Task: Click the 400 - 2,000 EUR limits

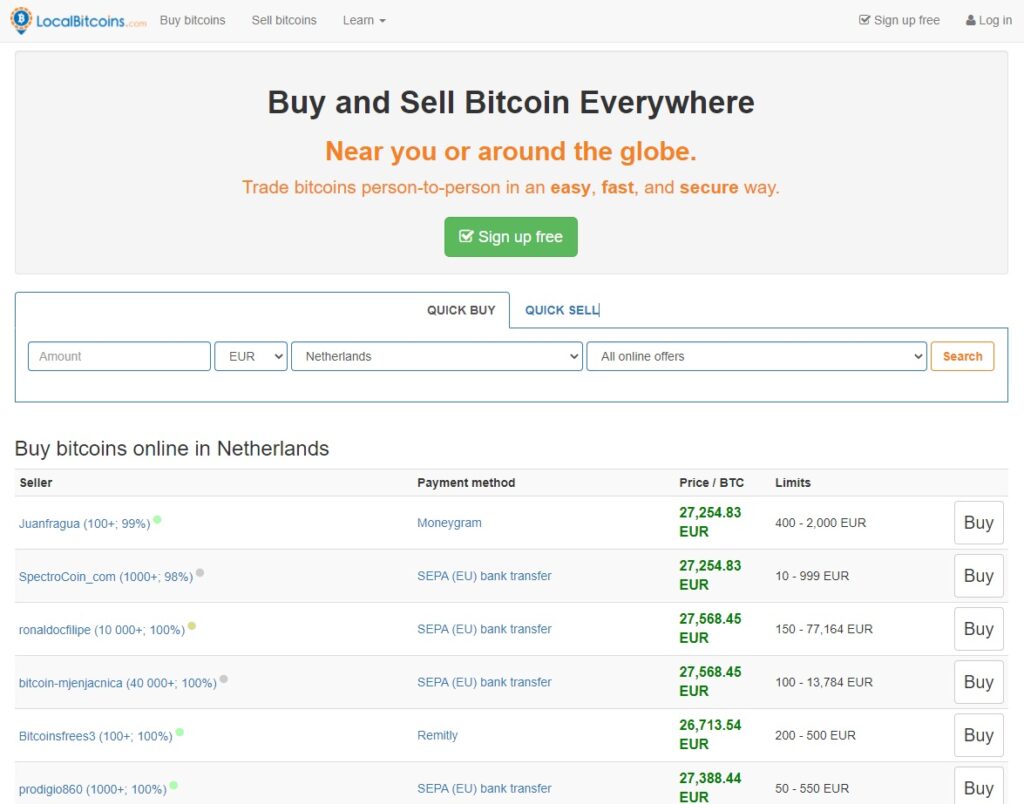Action: (820, 523)
